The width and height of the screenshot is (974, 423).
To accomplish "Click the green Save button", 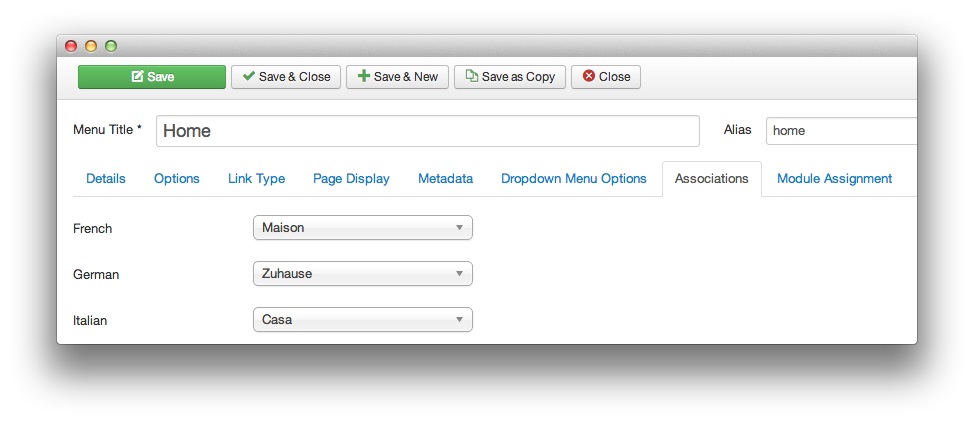I will (152, 77).
